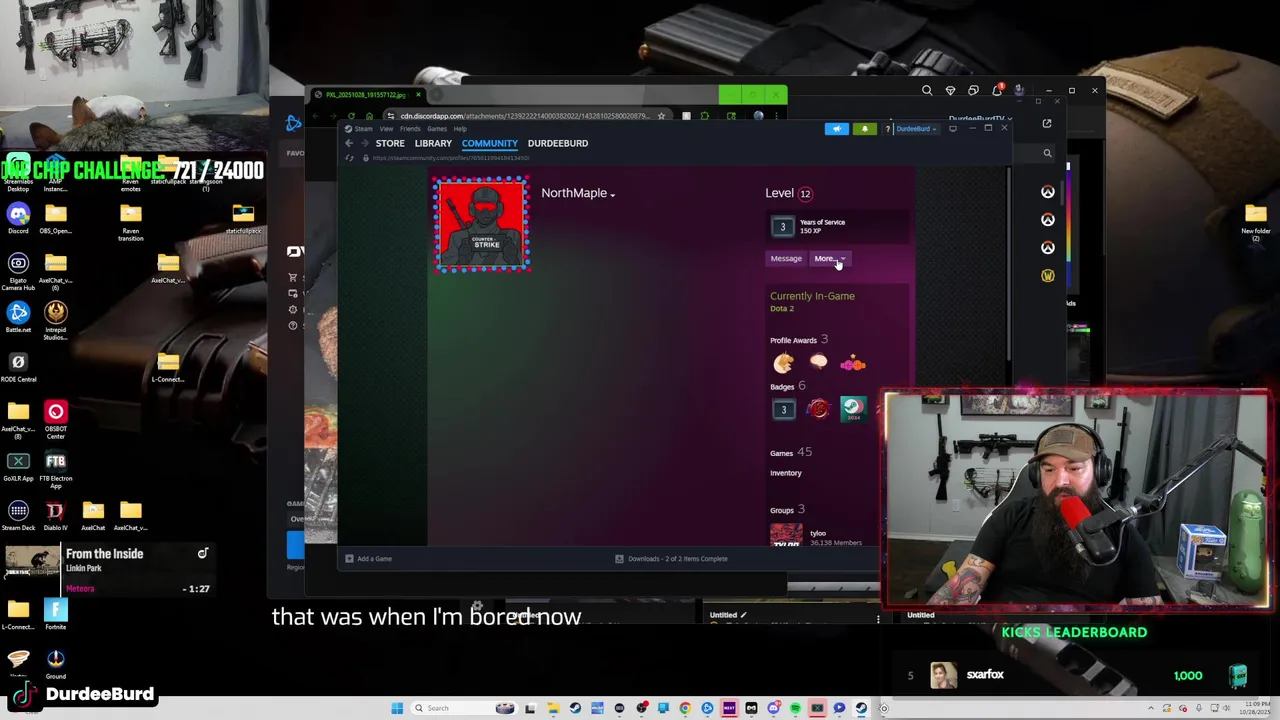Open Google Chrome from the taskbar
Image resolution: width=1280 pixels, height=720 pixels.
pyautogui.click(x=685, y=708)
